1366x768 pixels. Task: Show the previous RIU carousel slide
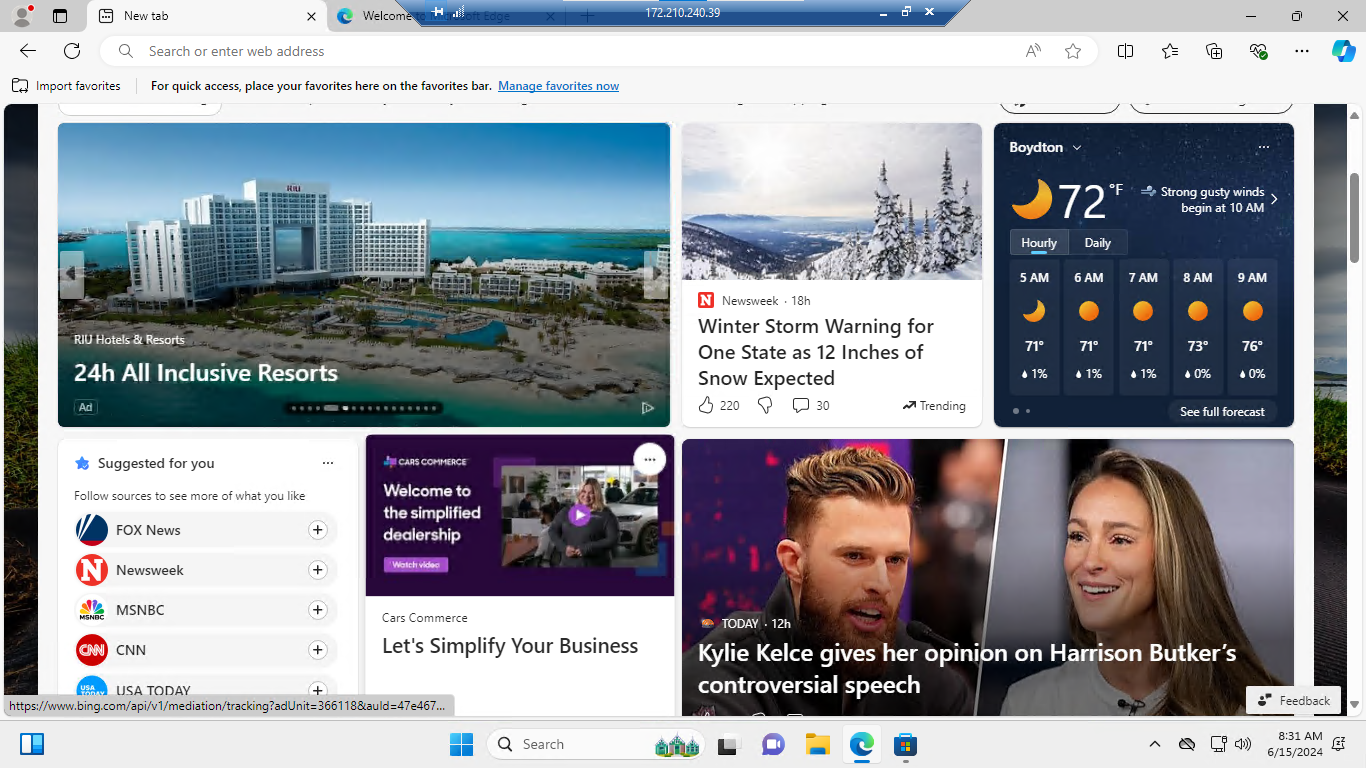tap(72, 275)
